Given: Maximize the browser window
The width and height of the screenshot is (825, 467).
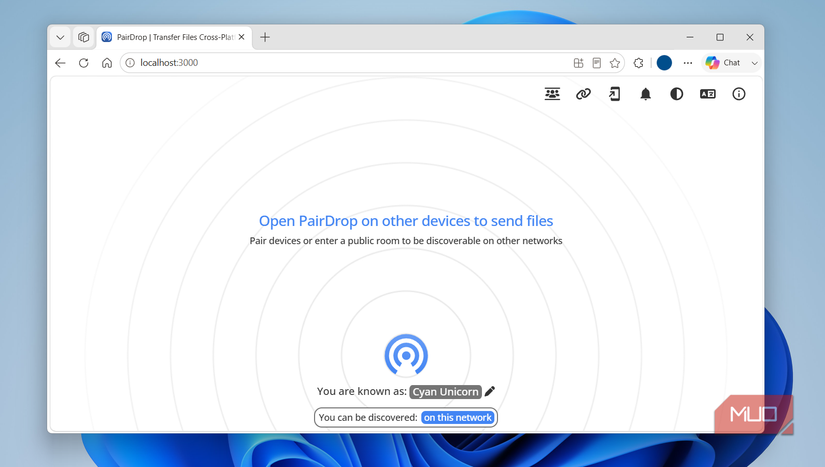Looking at the screenshot, I should tap(720, 37).
